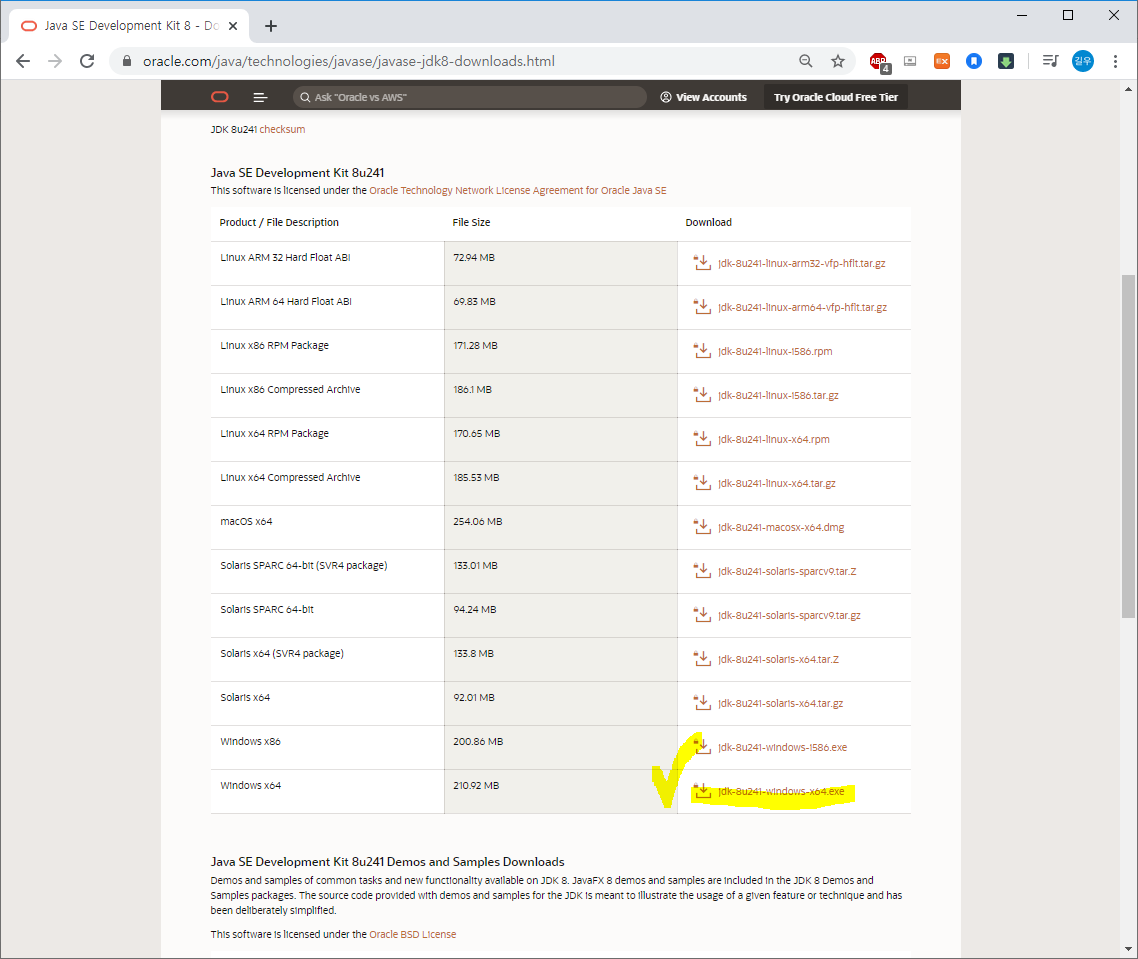This screenshot has height=959, width=1138.
Task: Click the blue bookmark extension icon
Action: point(974,61)
